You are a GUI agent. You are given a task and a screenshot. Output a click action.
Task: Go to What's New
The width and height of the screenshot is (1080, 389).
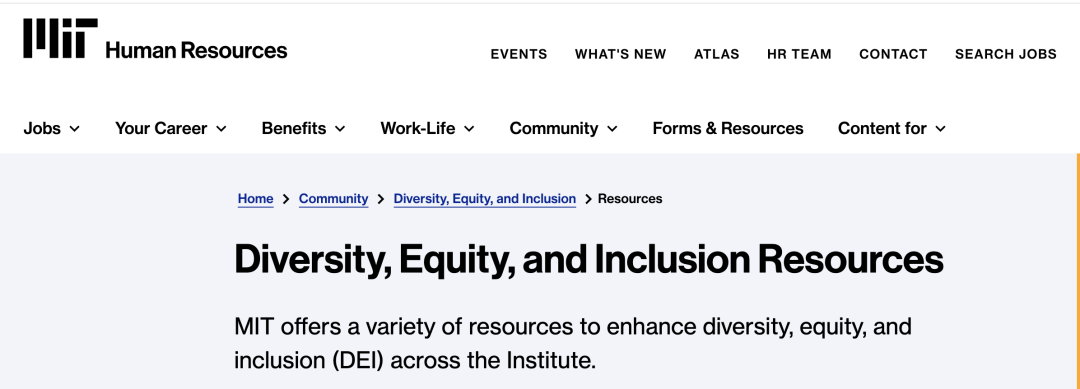621,54
